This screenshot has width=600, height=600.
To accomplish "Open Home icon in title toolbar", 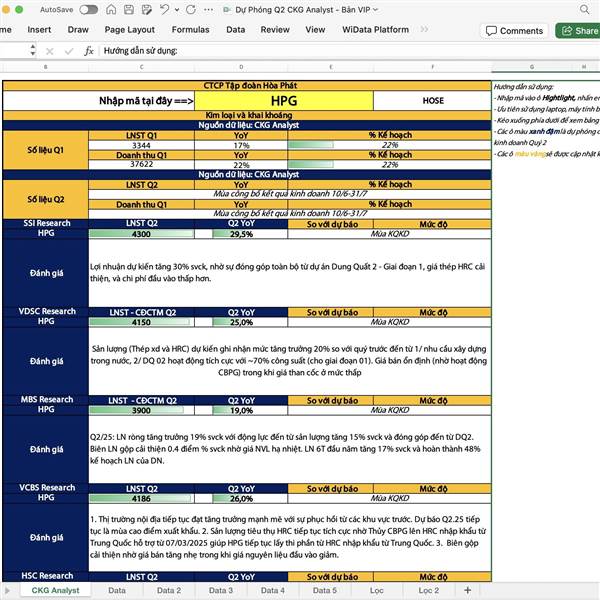I will pyautogui.click(x=111, y=10).
